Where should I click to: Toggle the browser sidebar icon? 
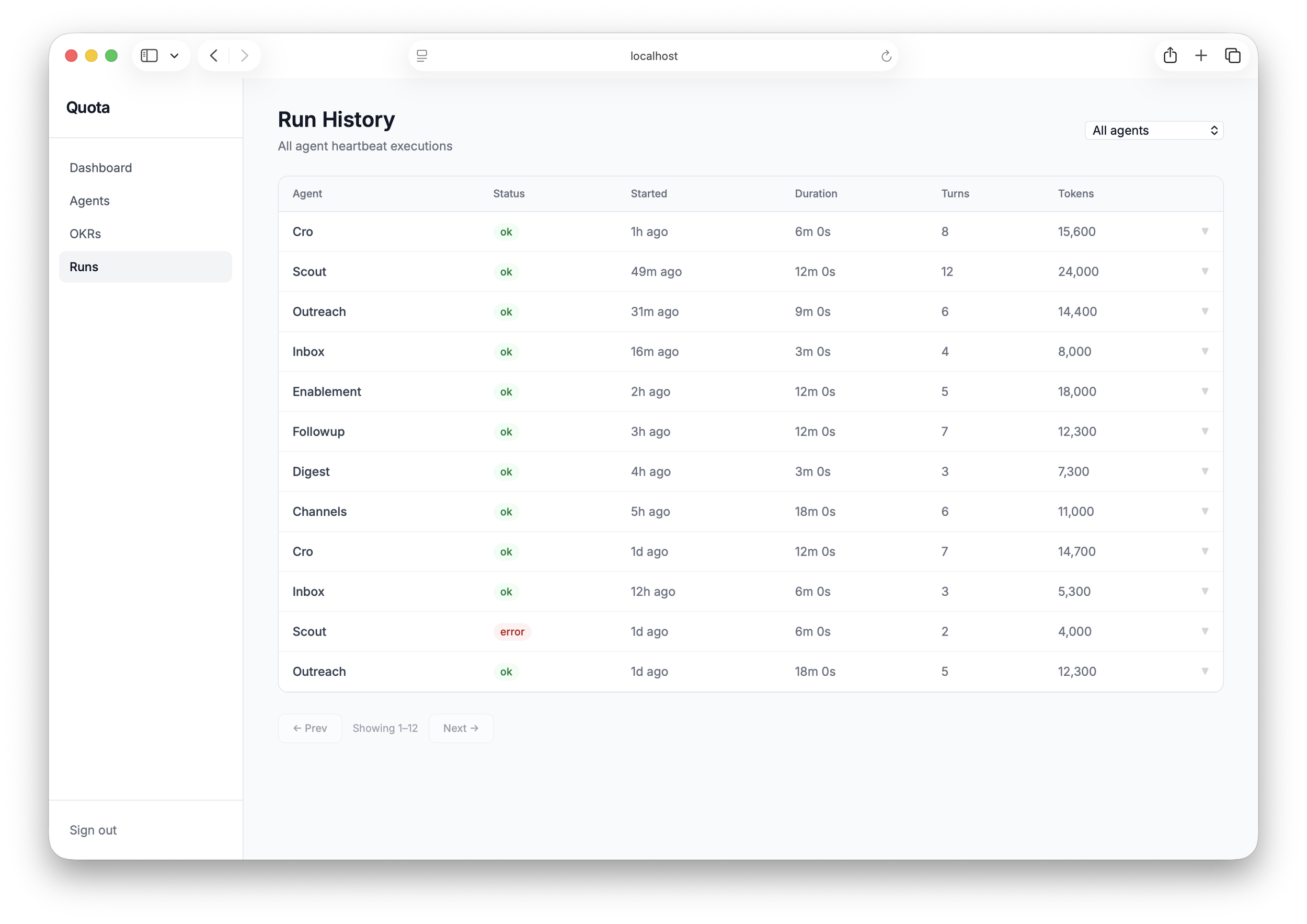point(149,56)
